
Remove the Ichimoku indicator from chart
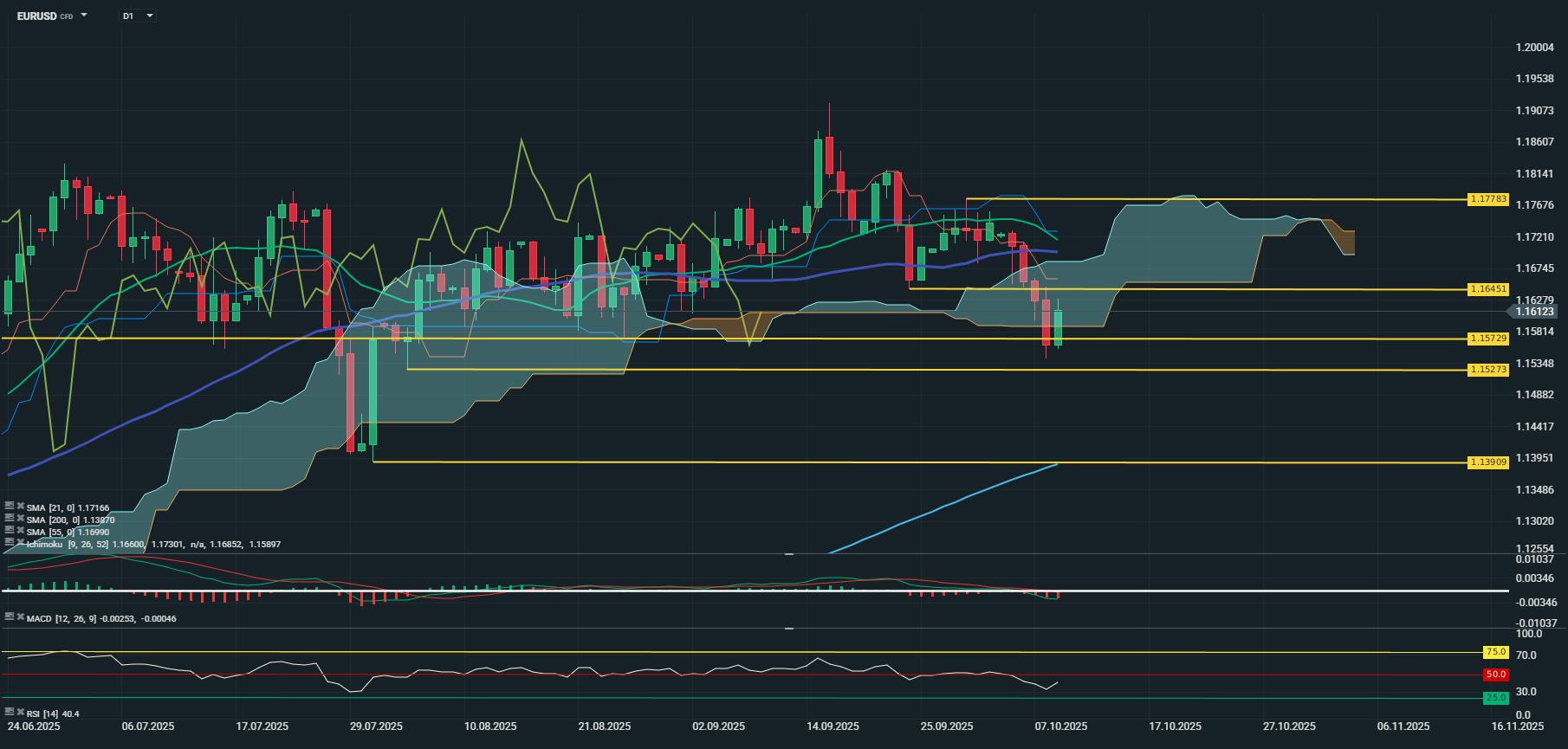20,542
